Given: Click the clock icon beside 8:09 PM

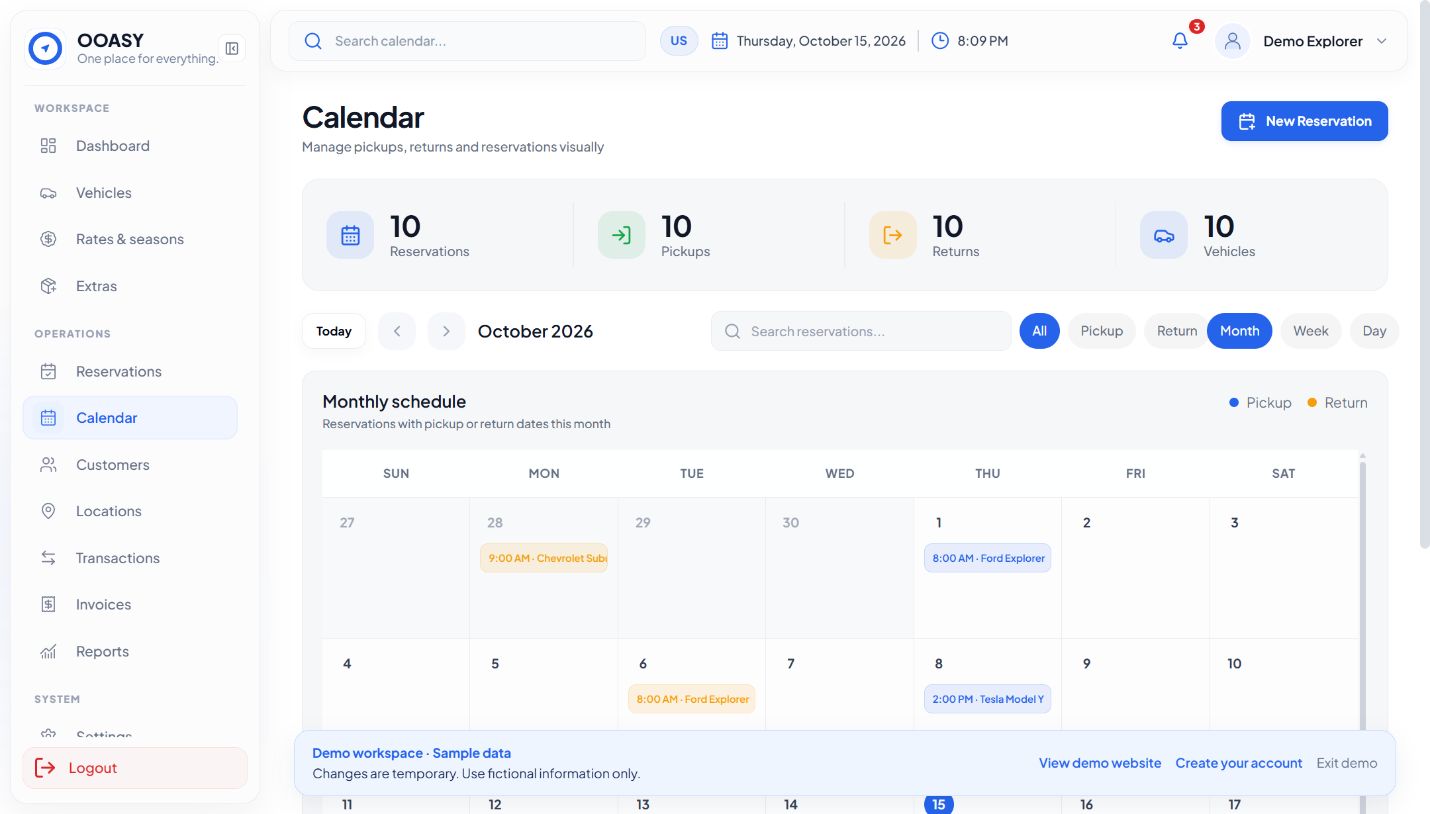Looking at the screenshot, I should point(940,41).
